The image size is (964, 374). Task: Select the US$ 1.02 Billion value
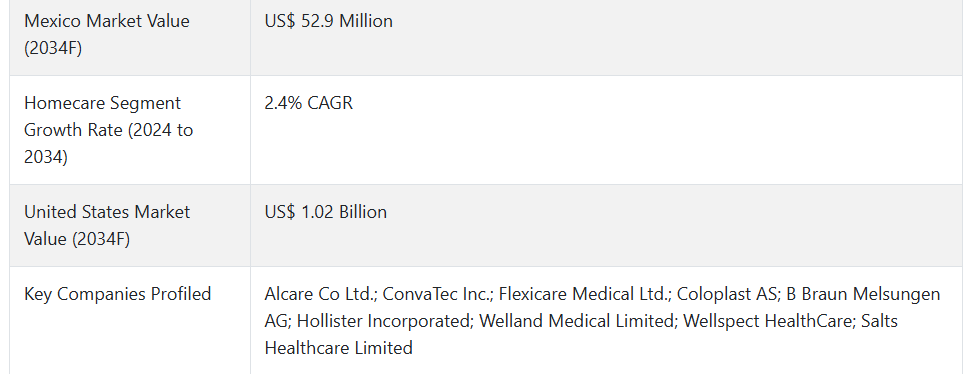[x=326, y=212]
